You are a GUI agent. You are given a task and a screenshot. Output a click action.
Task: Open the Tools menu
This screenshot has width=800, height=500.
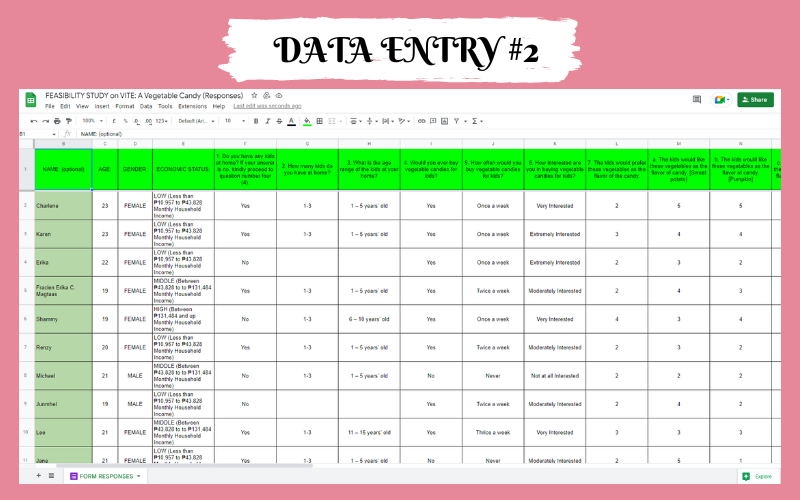pyautogui.click(x=165, y=106)
